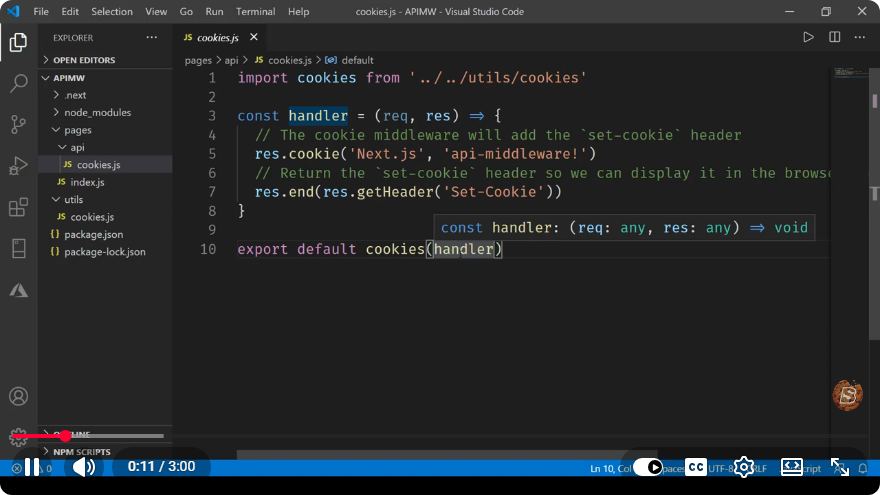Run the code with play icon
This screenshot has width=880, height=495.
[808, 37]
